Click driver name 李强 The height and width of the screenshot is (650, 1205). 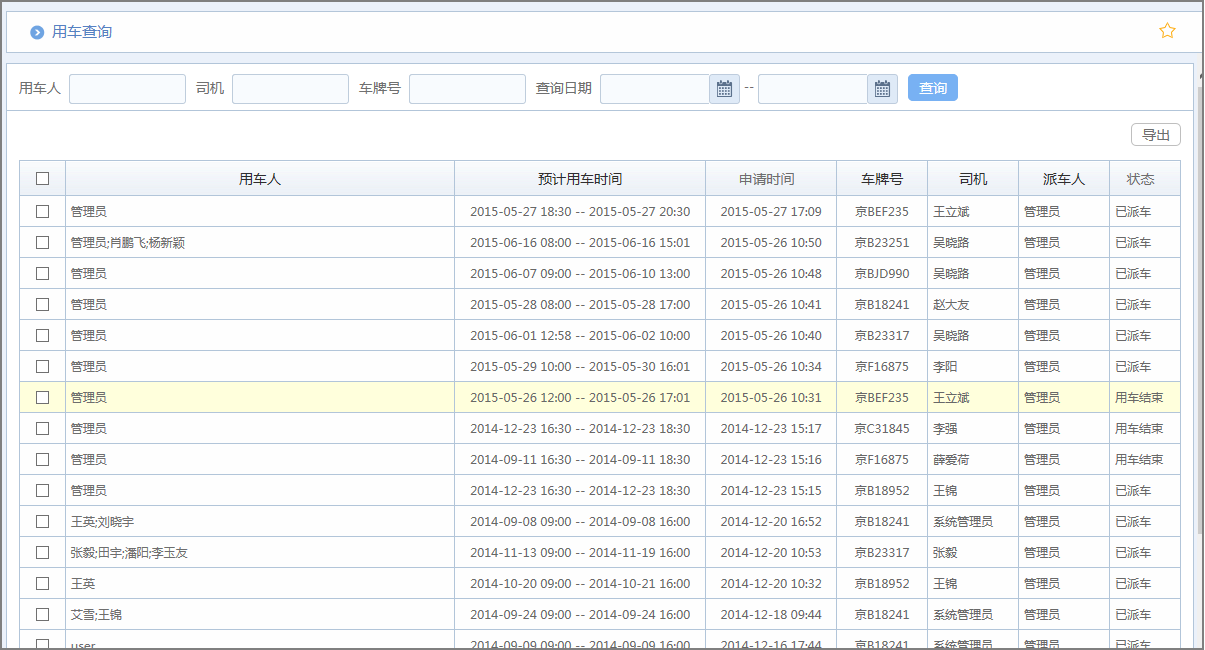coord(945,428)
